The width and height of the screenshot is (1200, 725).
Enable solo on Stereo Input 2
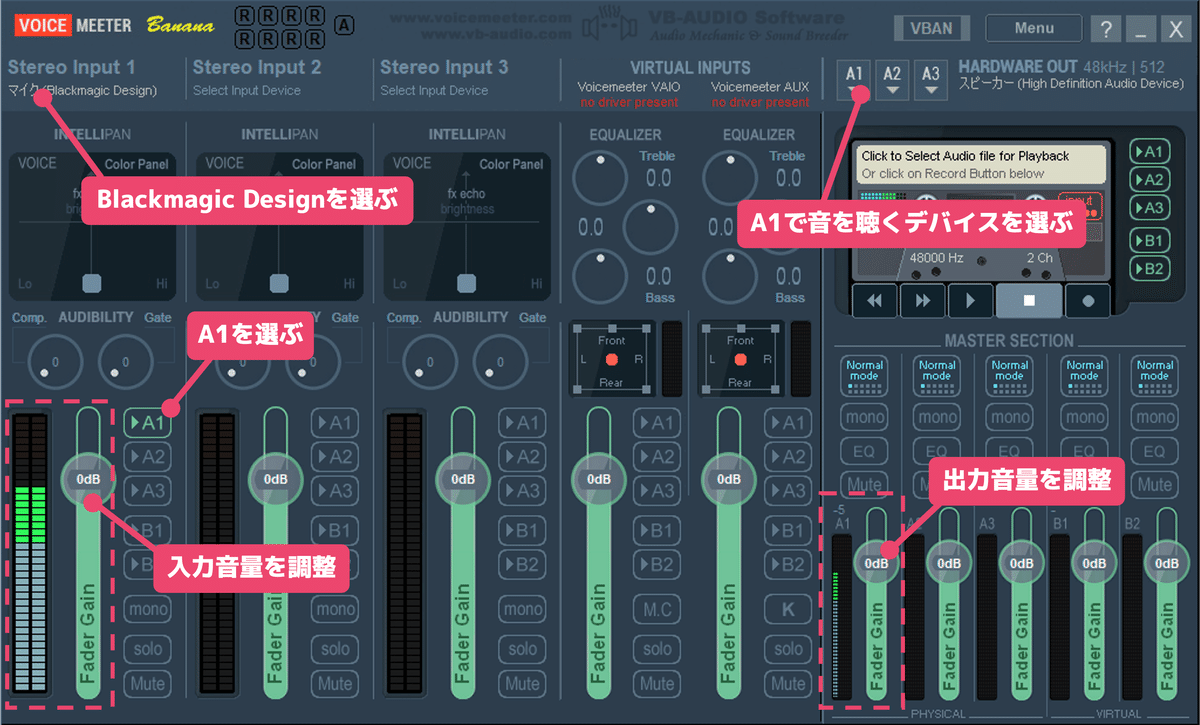point(335,649)
